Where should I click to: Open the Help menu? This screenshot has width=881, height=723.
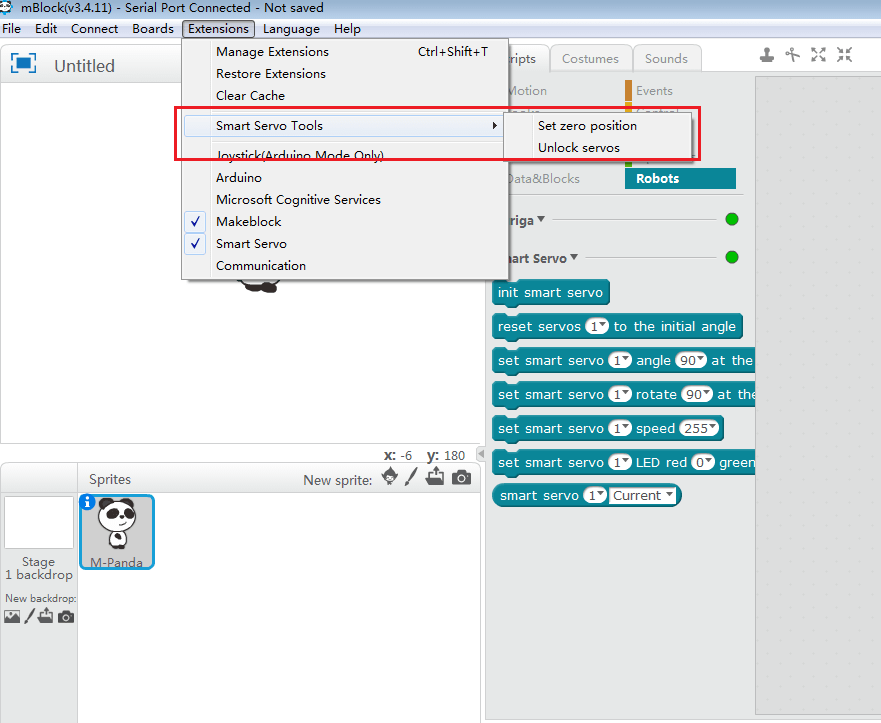coord(347,29)
